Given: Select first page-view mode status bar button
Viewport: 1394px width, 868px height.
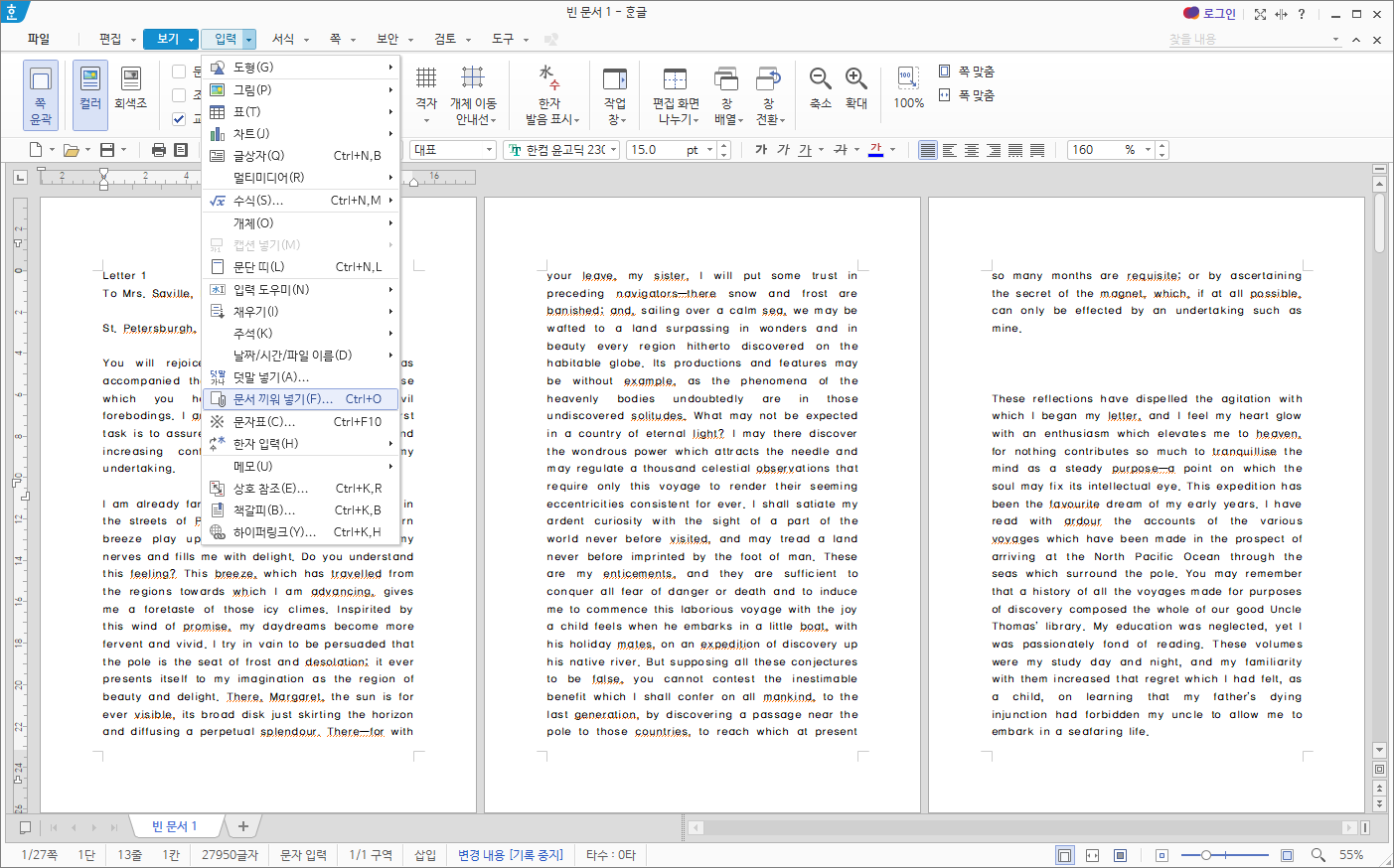Looking at the screenshot, I should pos(1064,855).
